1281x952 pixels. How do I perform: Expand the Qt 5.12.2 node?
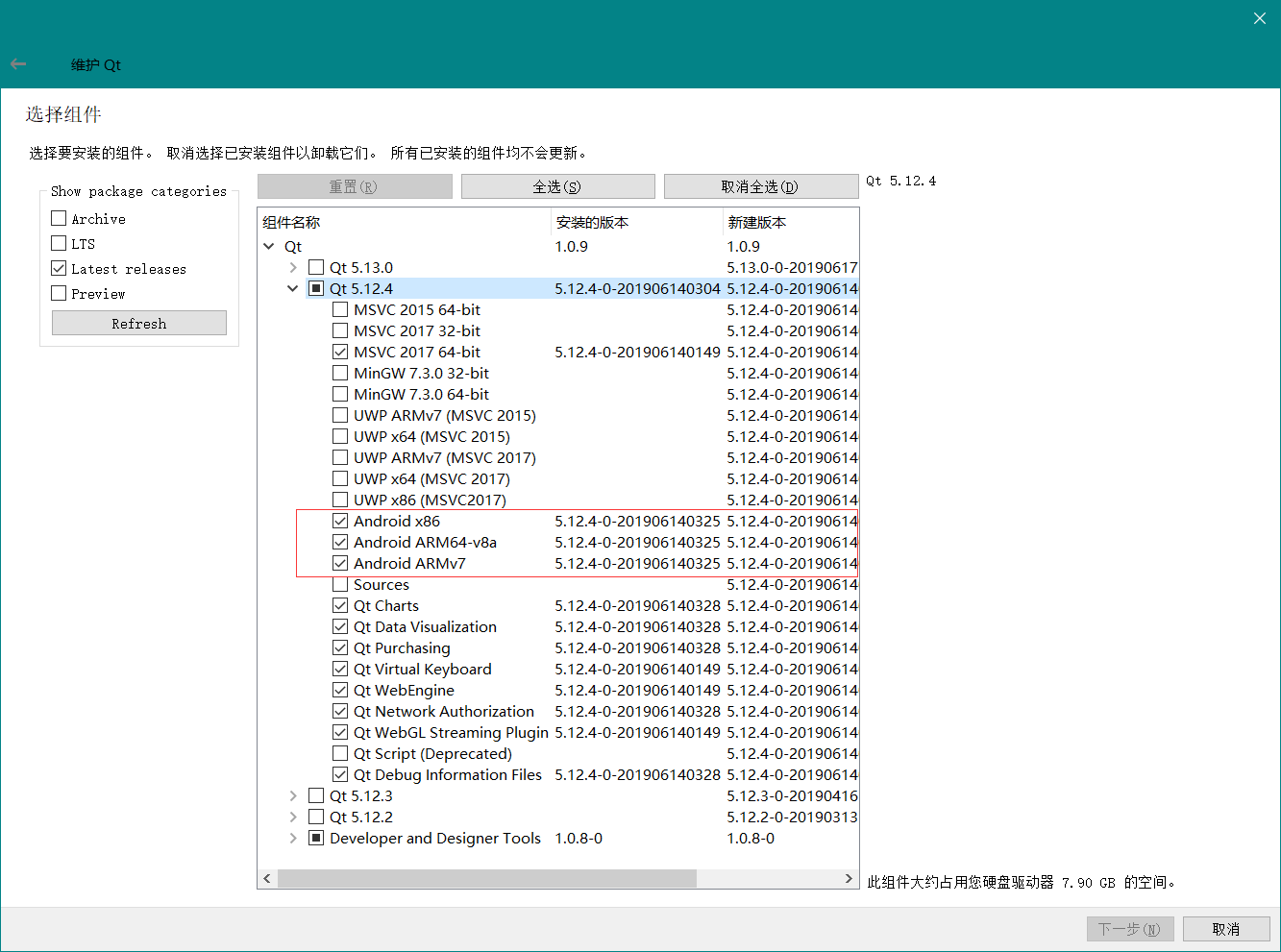(293, 817)
